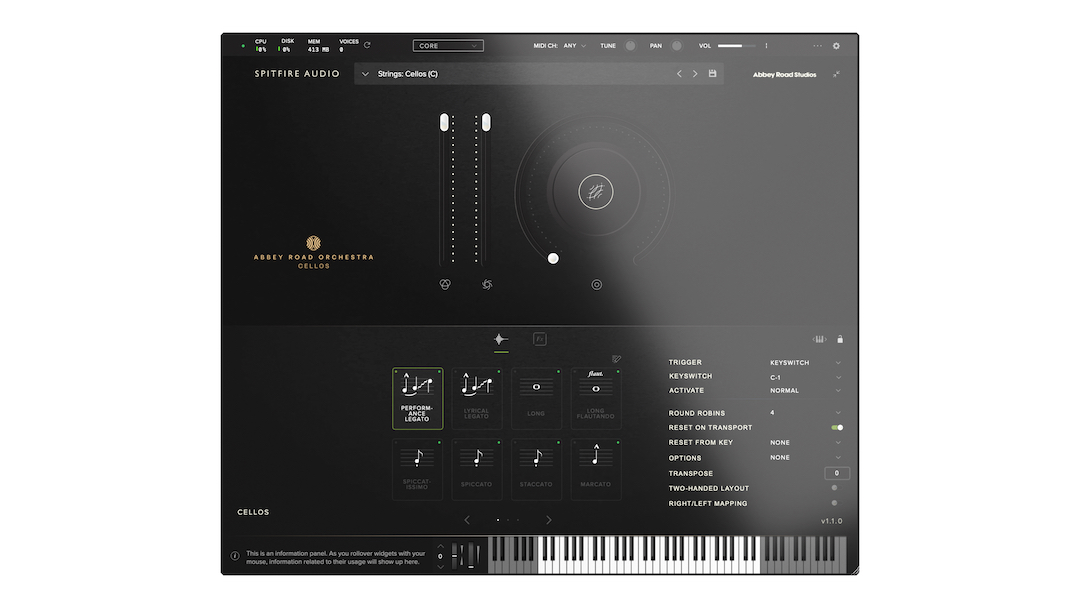This screenshot has width=1080, height=608.
Task: Click the refresh icon beside Voices
Action: click(367, 46)
